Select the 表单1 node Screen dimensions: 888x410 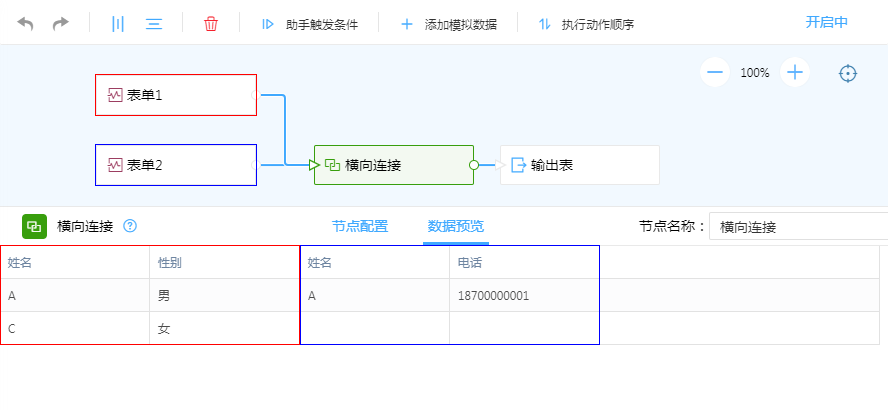click(176, 95)
